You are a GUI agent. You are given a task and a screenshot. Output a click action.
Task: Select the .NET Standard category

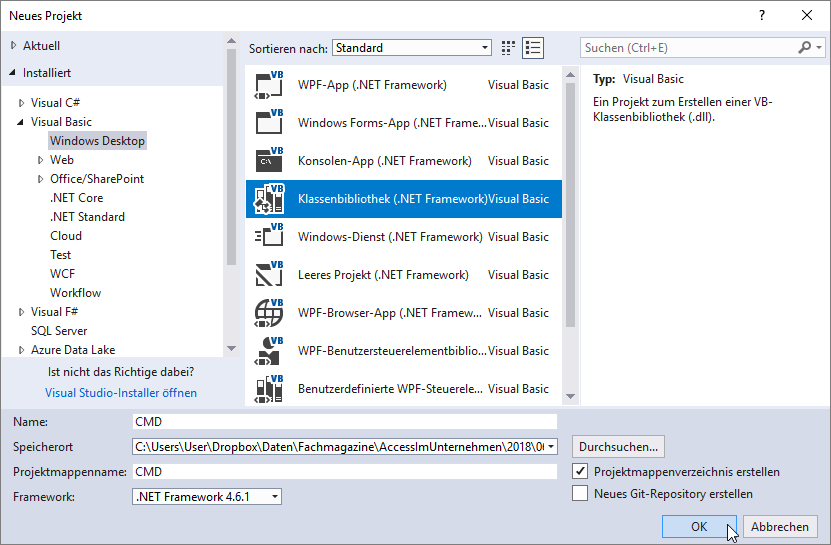[x=87, y=217]
